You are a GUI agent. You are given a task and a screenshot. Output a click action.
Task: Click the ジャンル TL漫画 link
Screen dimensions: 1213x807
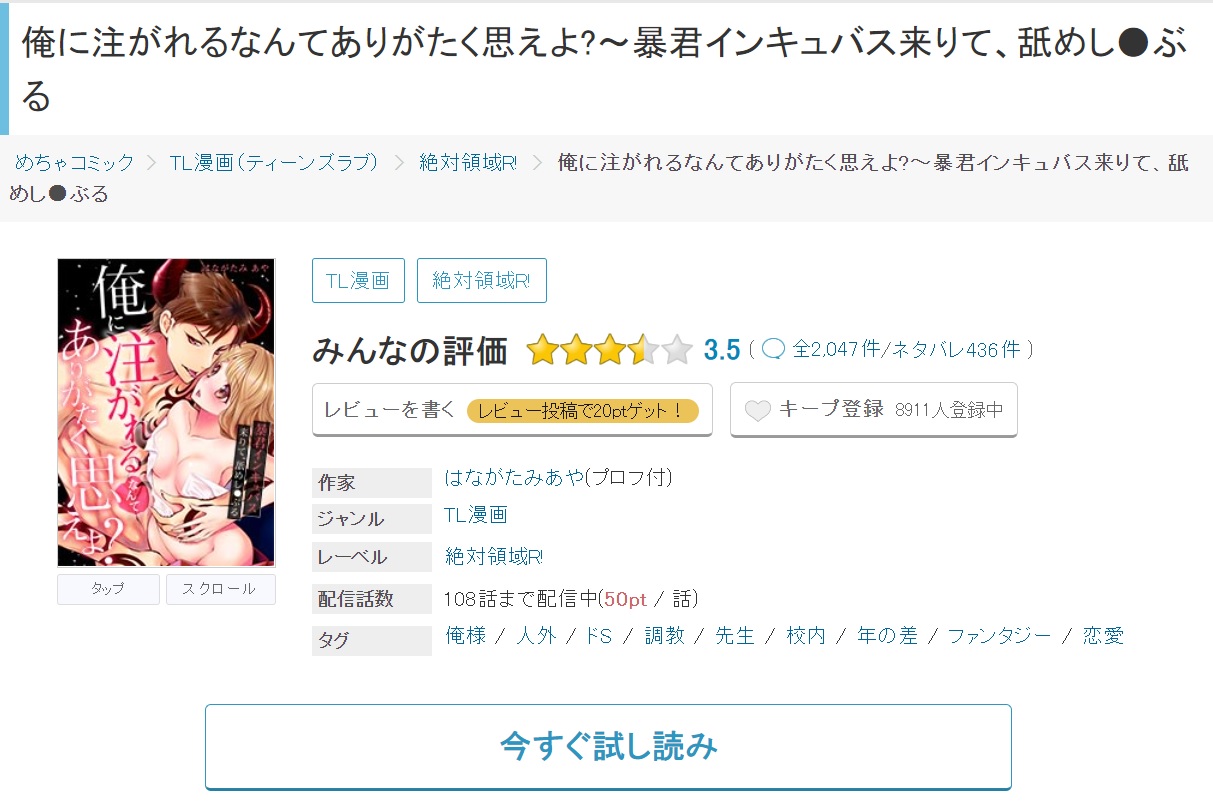pos(476,515)
